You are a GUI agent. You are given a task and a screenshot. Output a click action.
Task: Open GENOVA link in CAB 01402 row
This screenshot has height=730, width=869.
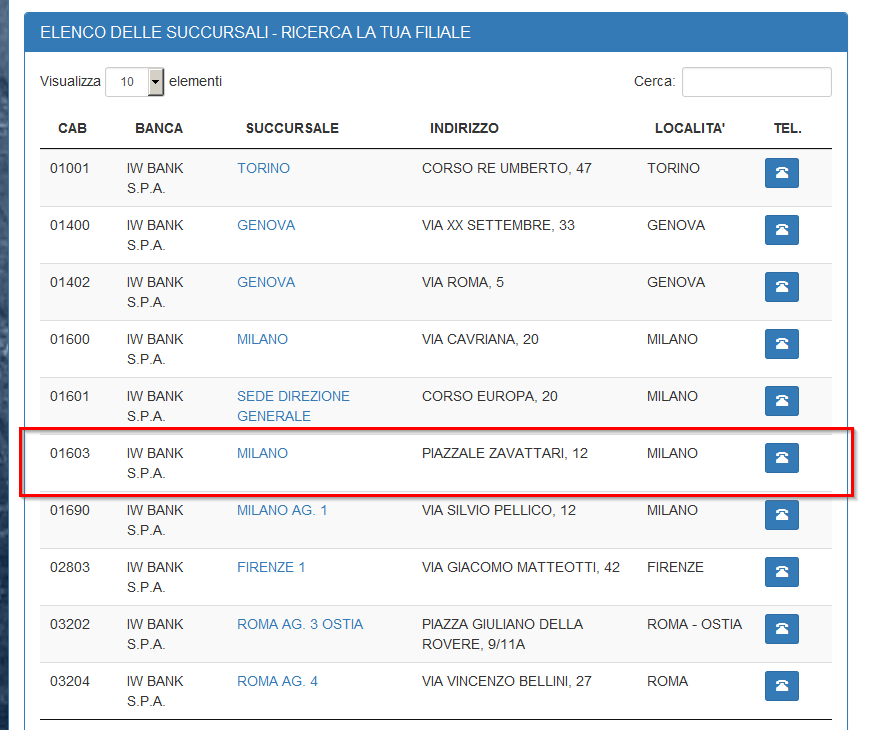tap(266, 282)
